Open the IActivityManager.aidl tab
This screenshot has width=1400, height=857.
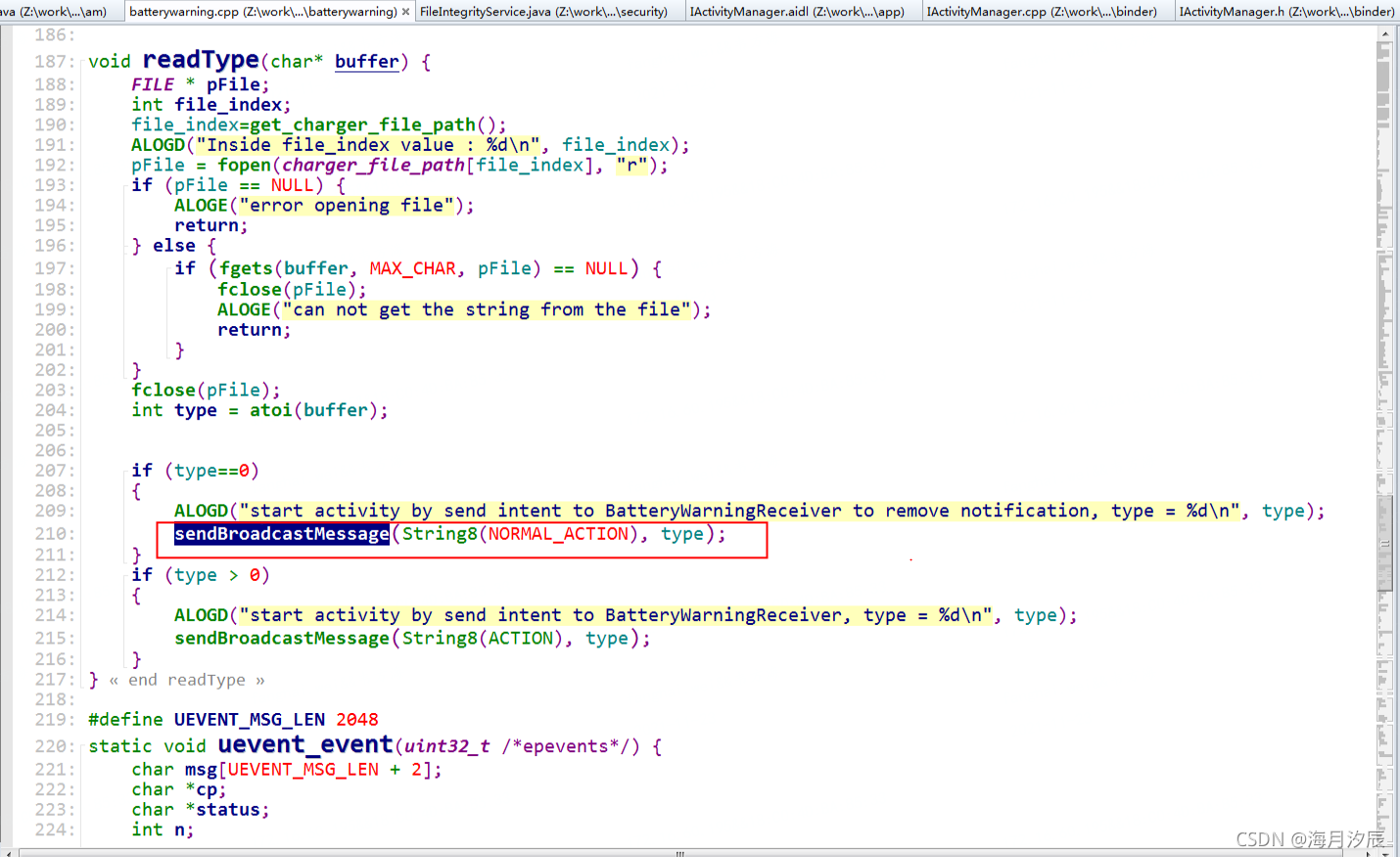(x=801, y=12)
